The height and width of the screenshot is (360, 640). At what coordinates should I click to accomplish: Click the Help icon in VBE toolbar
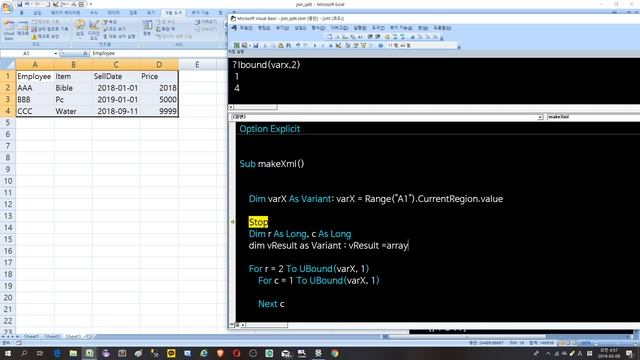381,45
